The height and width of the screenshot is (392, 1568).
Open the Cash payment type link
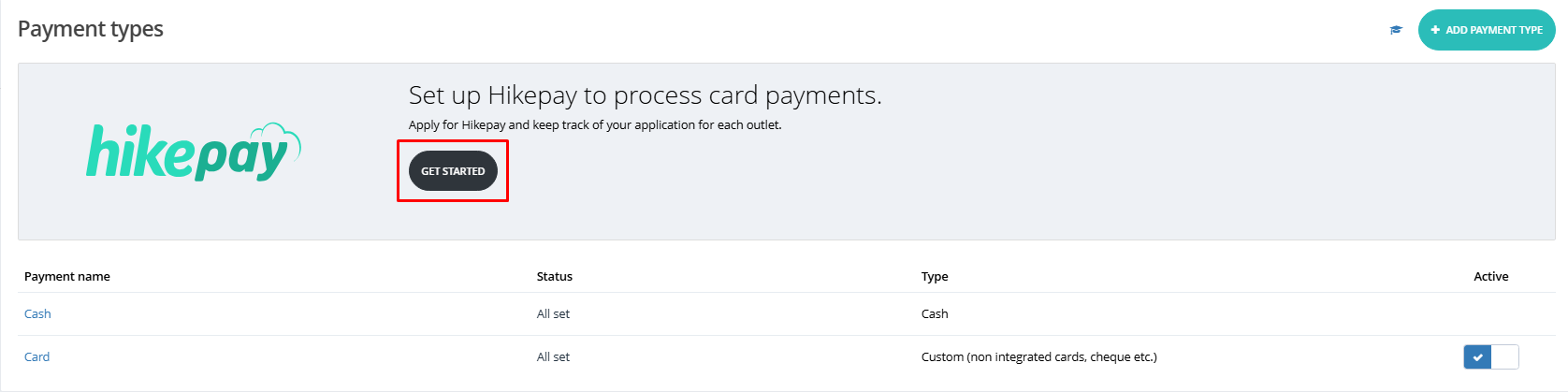37,314
